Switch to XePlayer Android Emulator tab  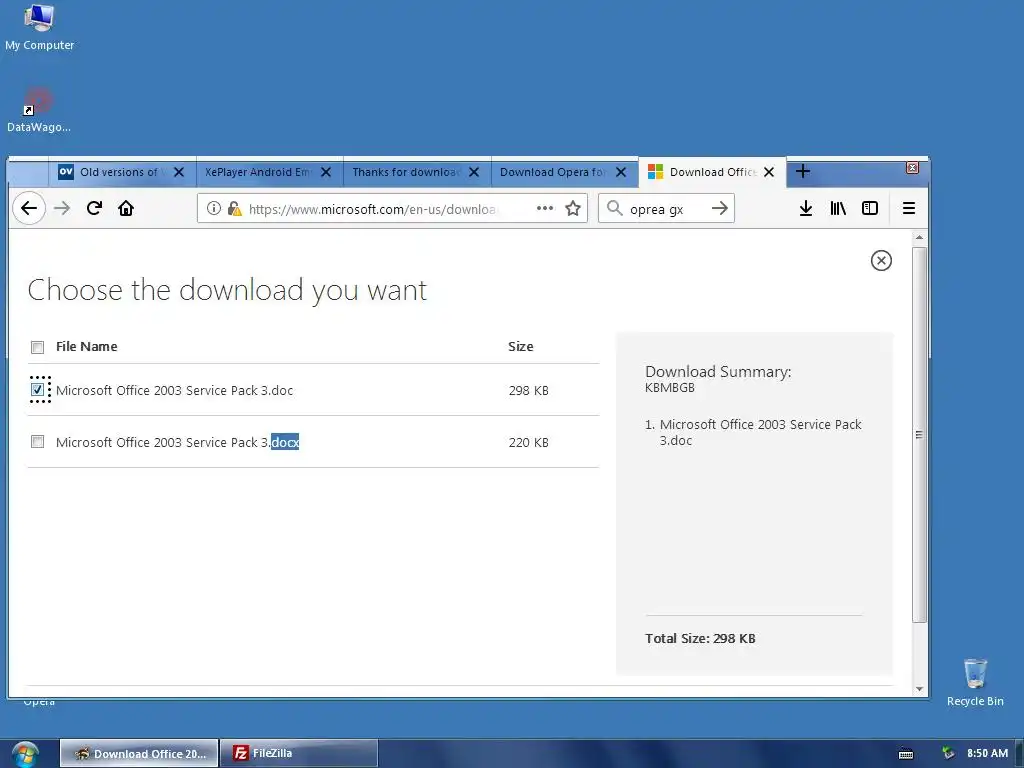coord(270,172)
